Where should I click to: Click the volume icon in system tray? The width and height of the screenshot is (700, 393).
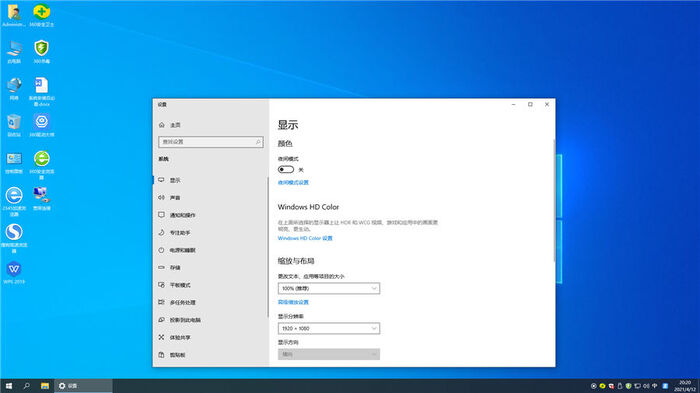(x=646, y=386)
